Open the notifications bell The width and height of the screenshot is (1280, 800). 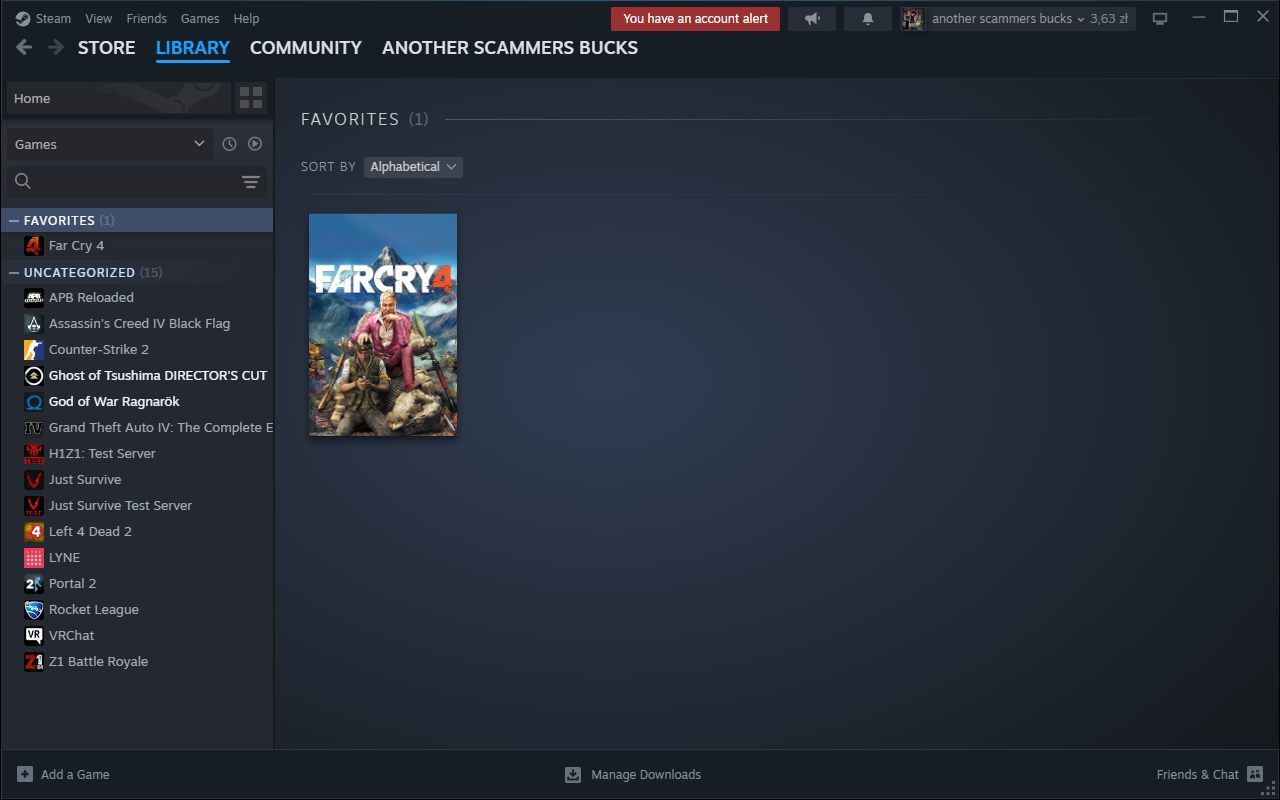868,19
